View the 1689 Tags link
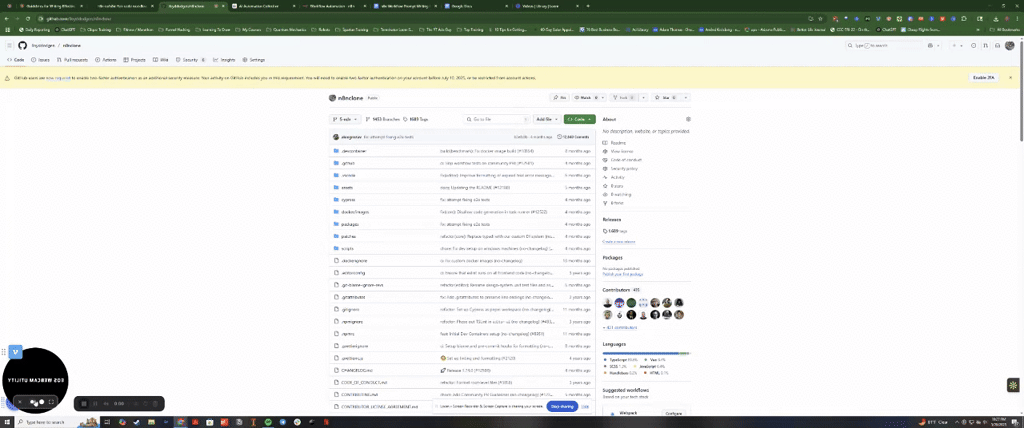 click(x=415, y=120)
